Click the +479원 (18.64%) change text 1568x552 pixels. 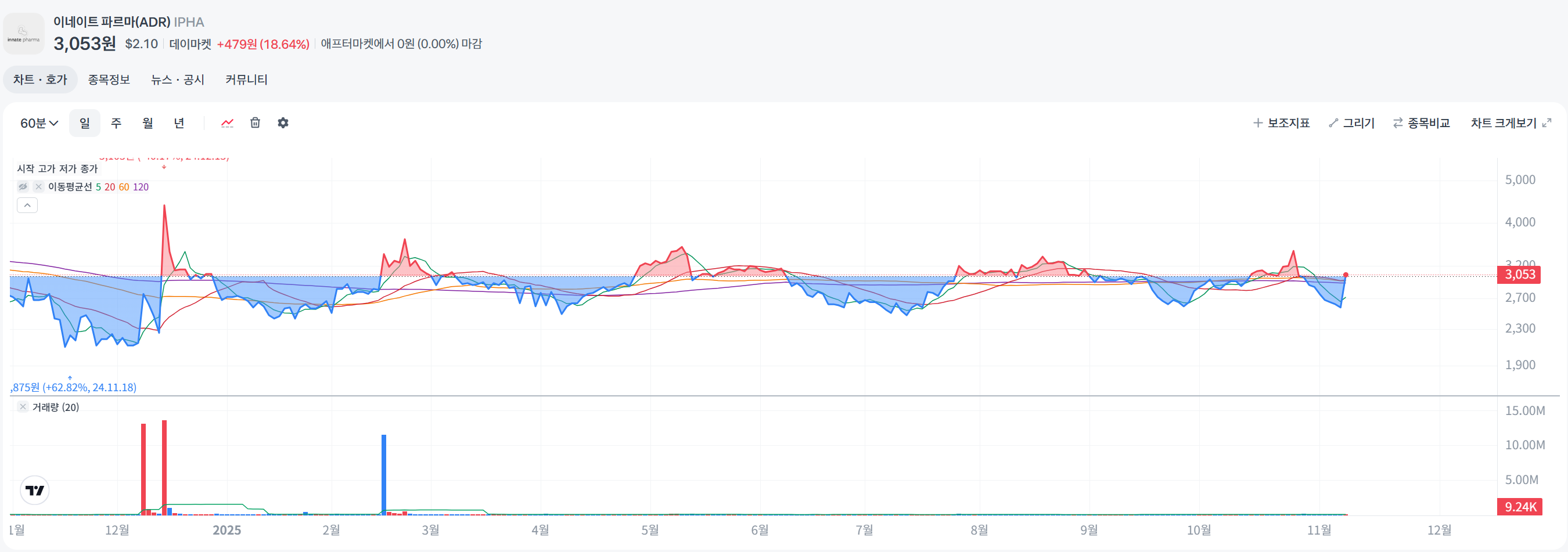coord(263,44)
